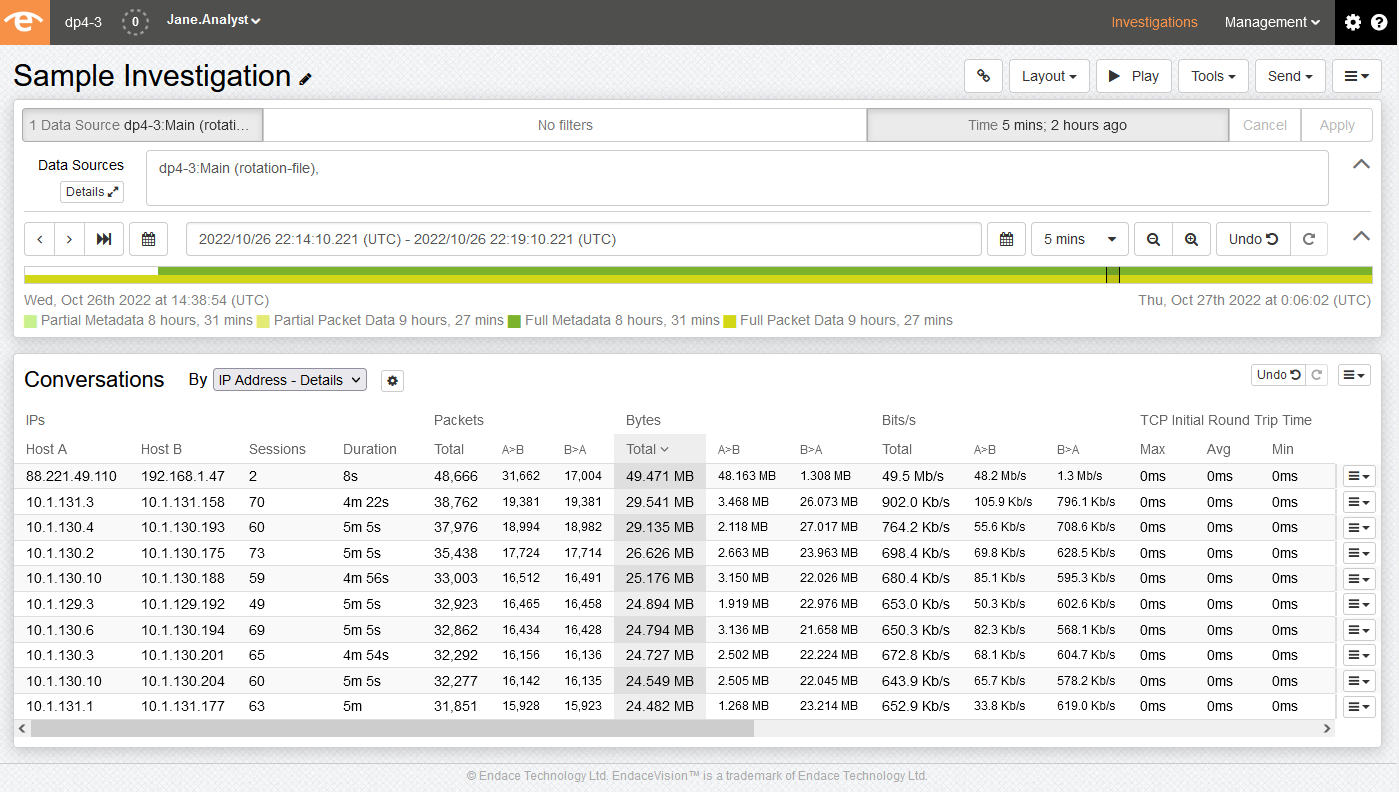
Task: Open the 1 Data Source tab
Action: pyautogui.click(x=143, y=125)
